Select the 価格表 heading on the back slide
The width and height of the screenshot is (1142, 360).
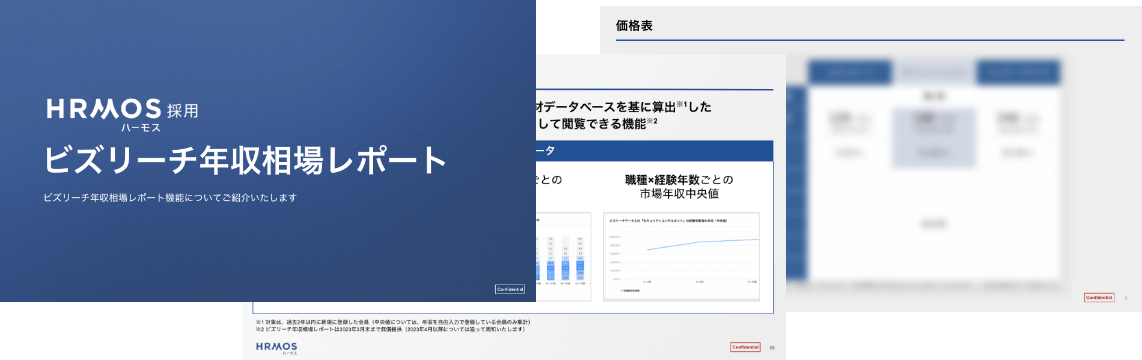pyautogui.click(x=634, y=26)
